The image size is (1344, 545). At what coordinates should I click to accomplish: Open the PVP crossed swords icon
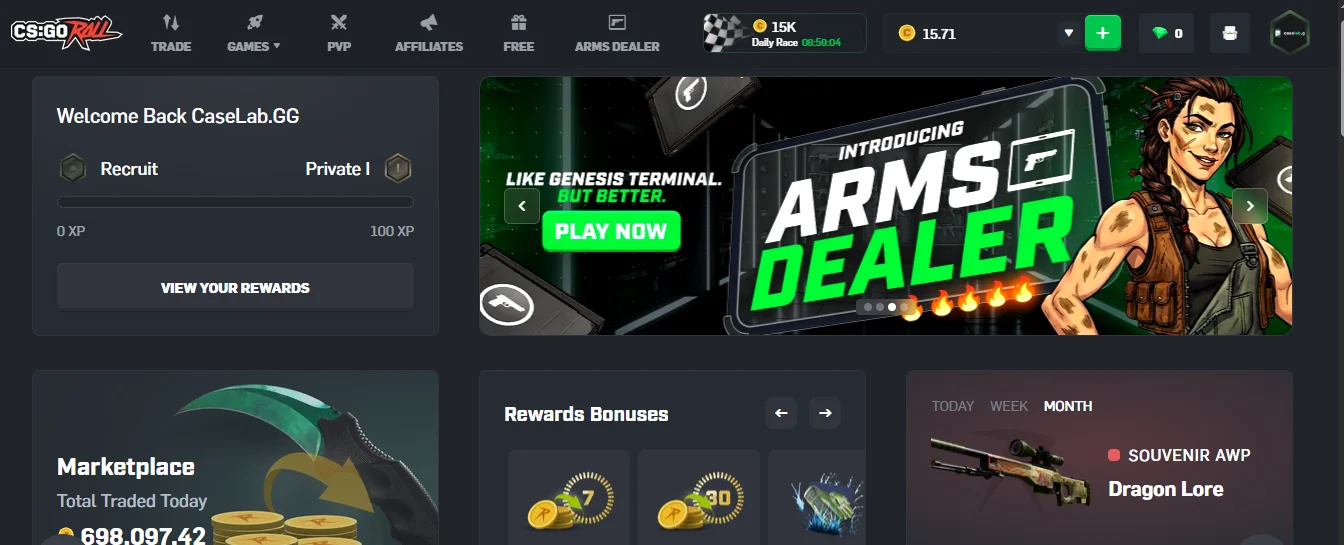point(339,22)
